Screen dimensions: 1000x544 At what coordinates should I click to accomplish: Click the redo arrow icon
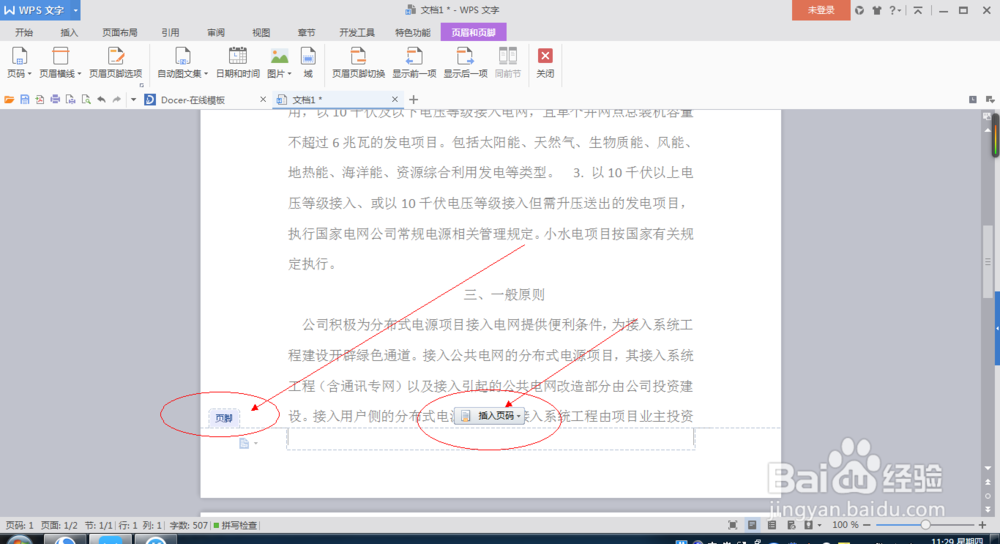(x=116, y=99)
